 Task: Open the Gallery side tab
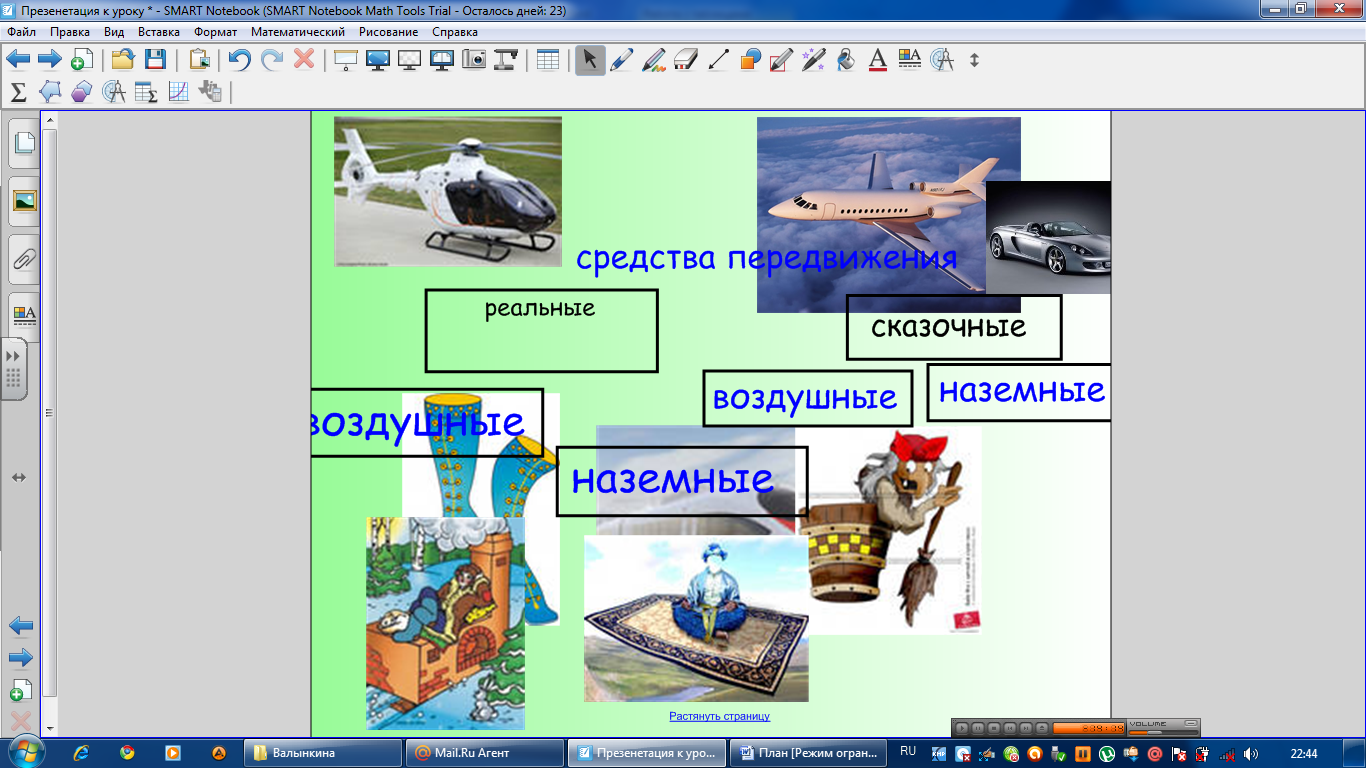[x=24, y=201]
